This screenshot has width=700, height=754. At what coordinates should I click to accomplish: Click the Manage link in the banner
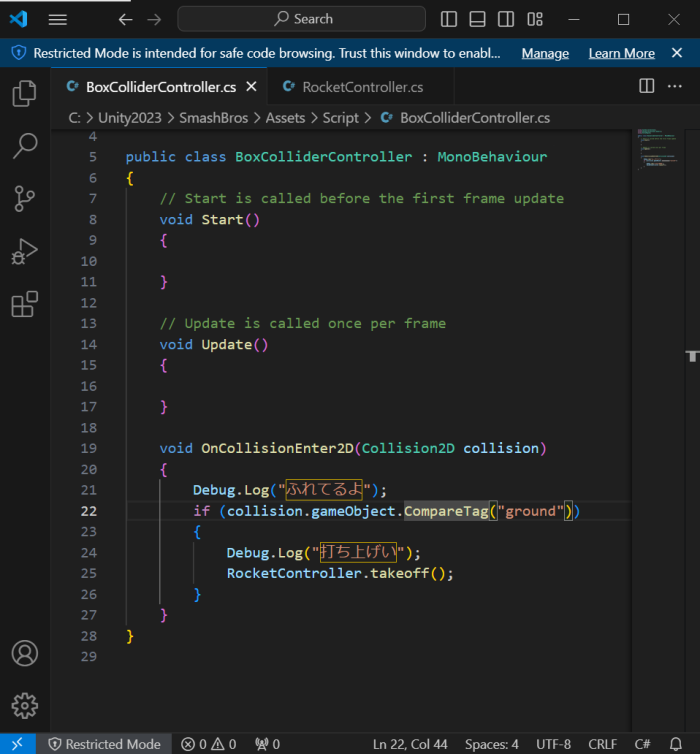point(545,53)
